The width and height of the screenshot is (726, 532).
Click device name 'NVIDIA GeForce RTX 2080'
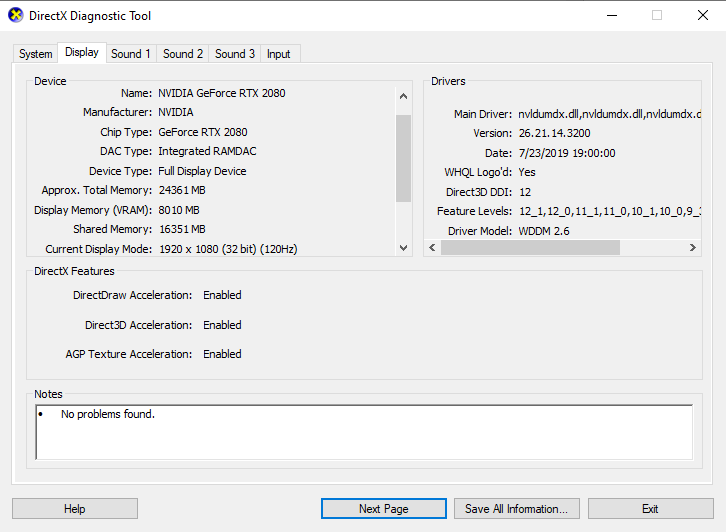coord(222,93)
